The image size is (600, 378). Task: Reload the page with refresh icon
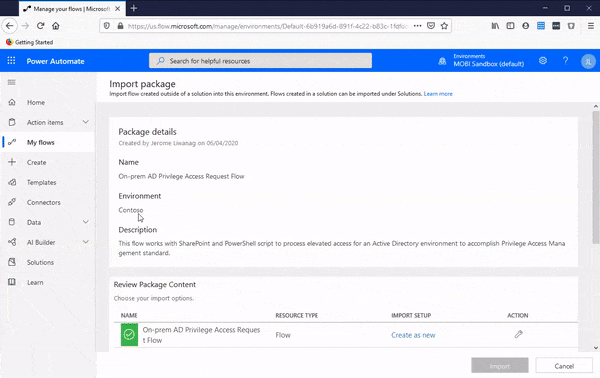41,26
